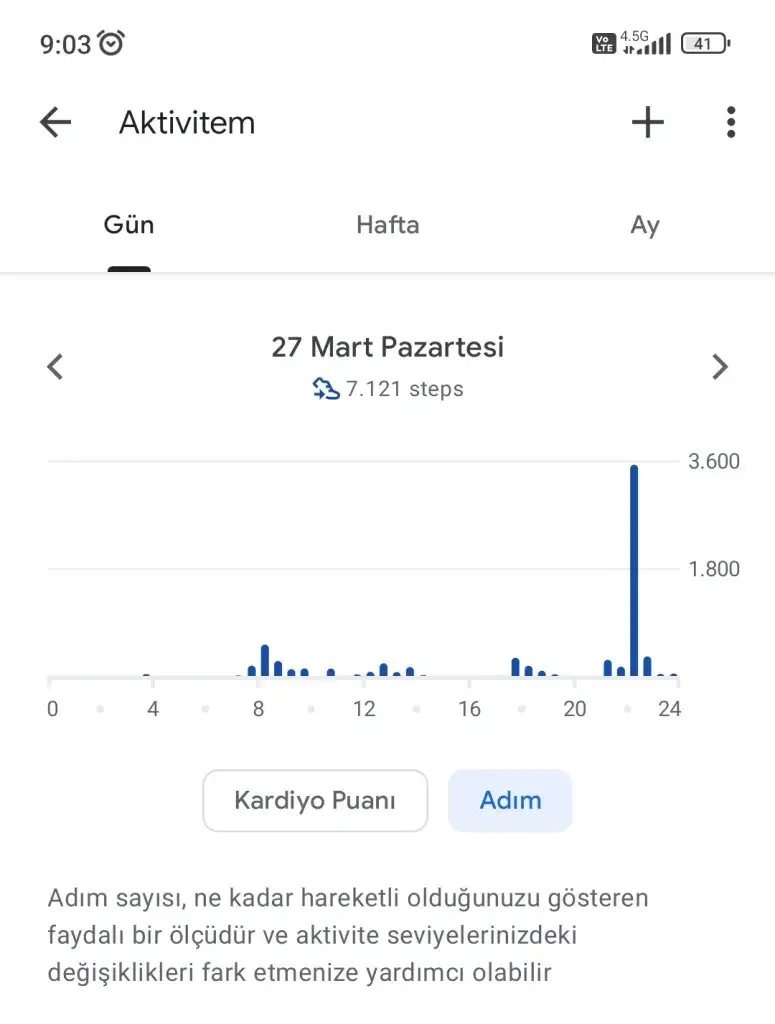Tap the plus add activity icon
Screen dimensions: 775x1024
point(648,123)
